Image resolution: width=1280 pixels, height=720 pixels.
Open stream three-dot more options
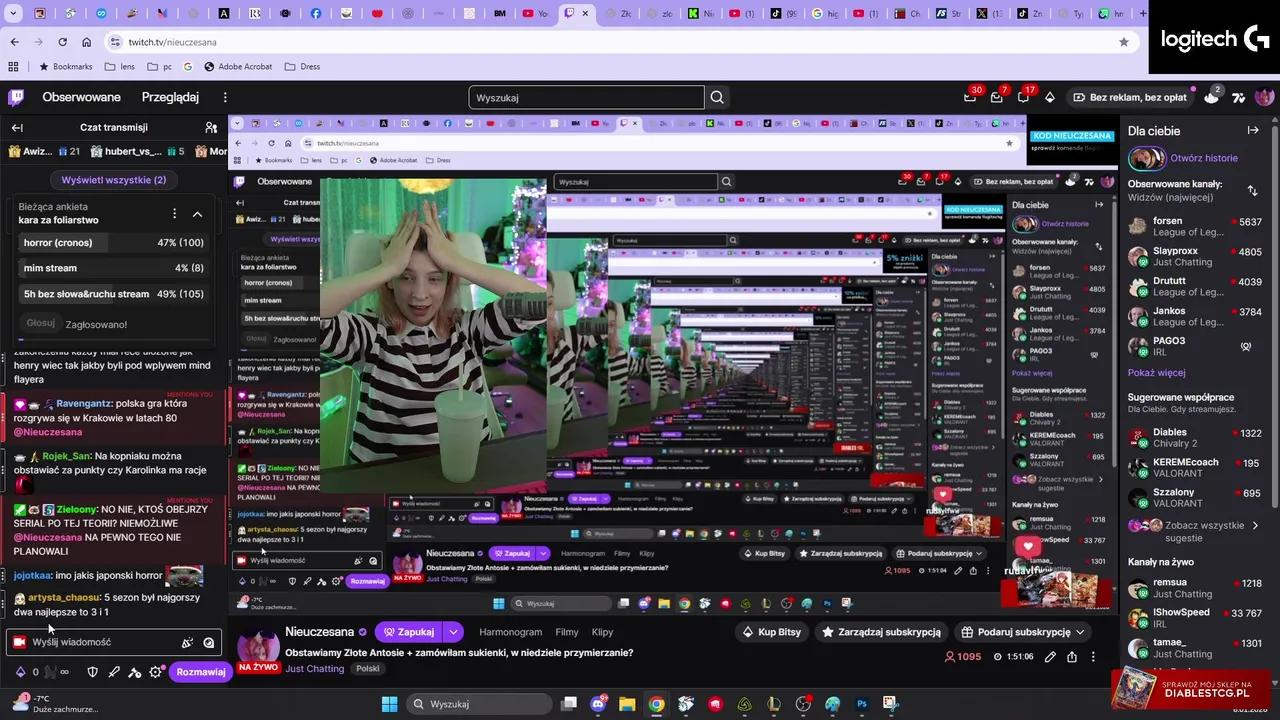point(1093,657)
